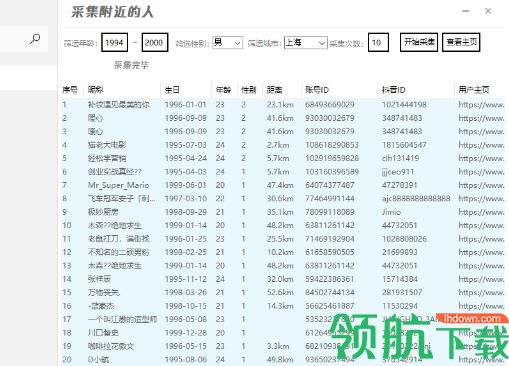Start collecting with the 开始采集 button
509x366 pixels.
419,42
